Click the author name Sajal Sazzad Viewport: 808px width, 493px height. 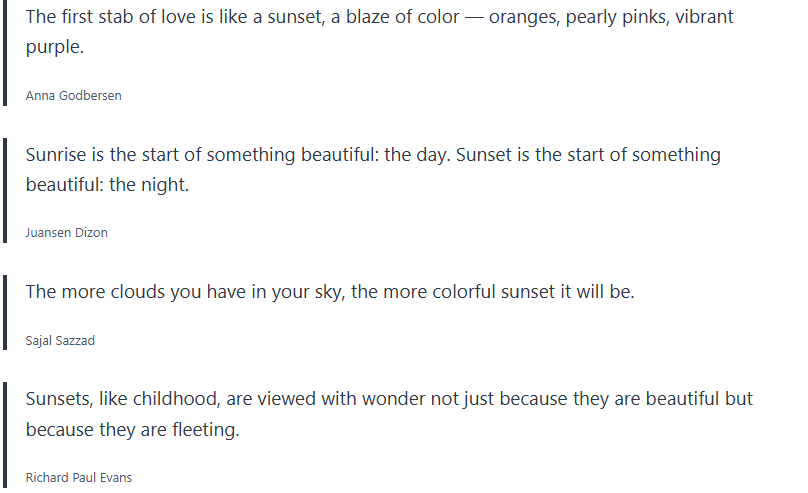point(60,341)
